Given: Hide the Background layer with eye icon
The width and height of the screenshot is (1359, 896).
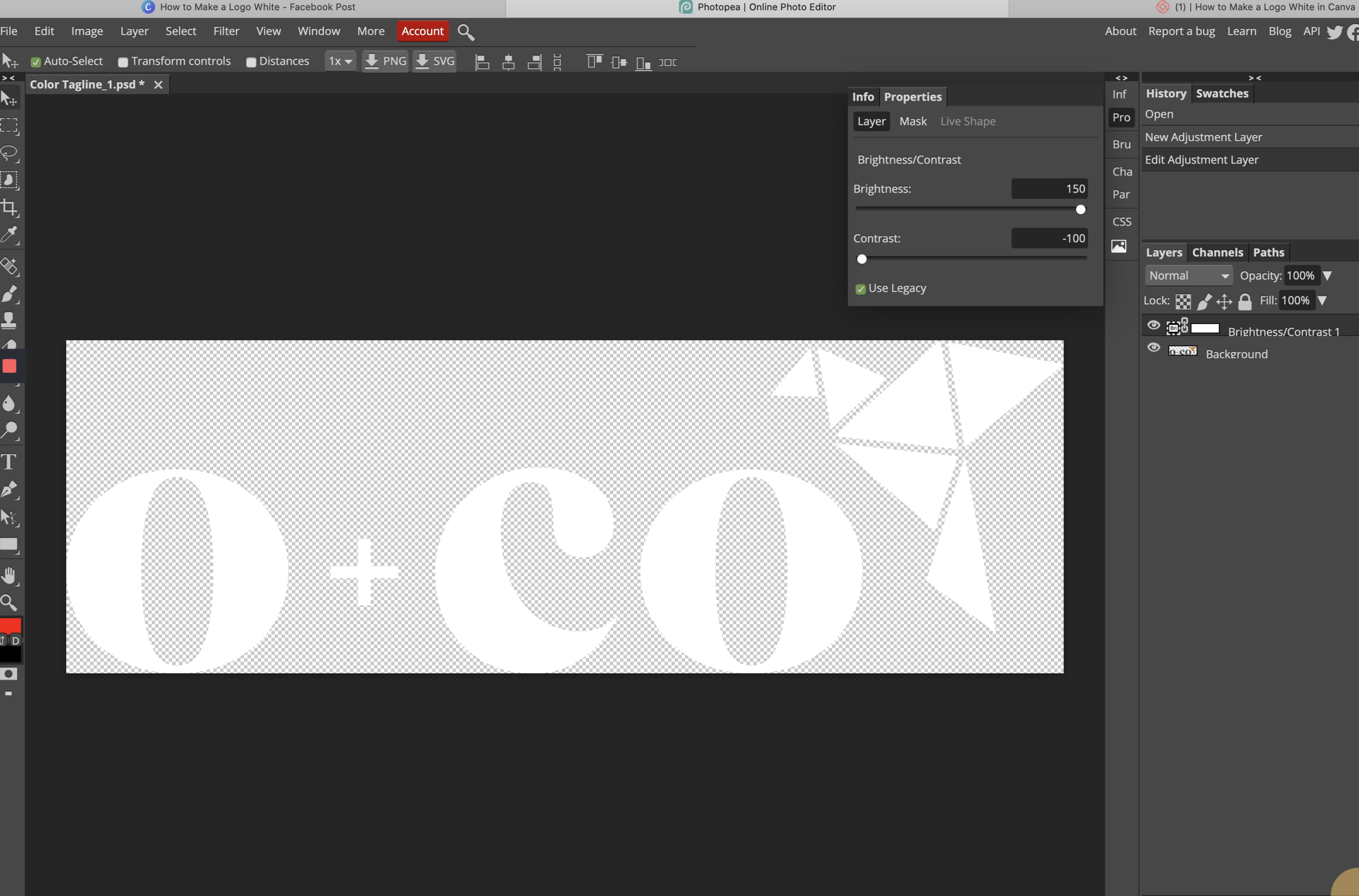Looking at the screenshot, I should coord(1154,348).
